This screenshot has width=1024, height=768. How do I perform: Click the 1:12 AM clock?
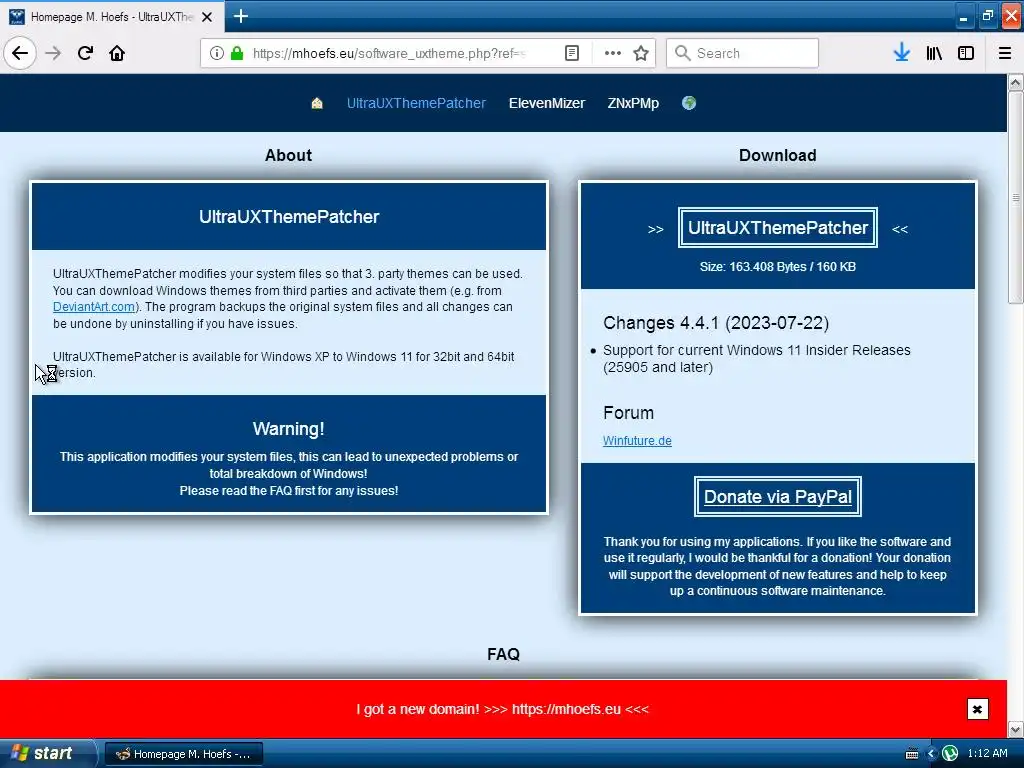[987, 754]
